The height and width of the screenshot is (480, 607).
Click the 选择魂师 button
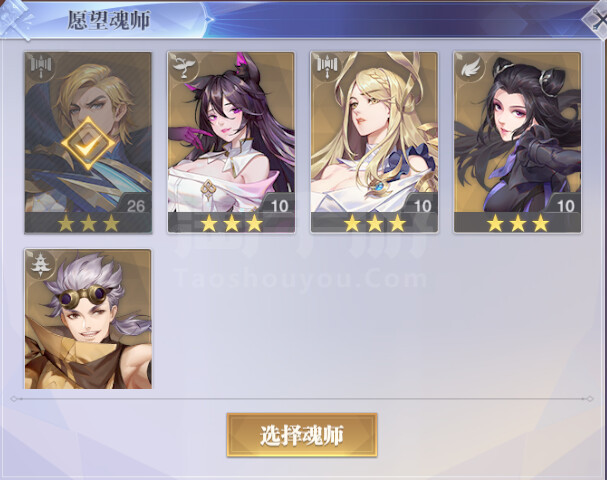(x=302, y=435)
